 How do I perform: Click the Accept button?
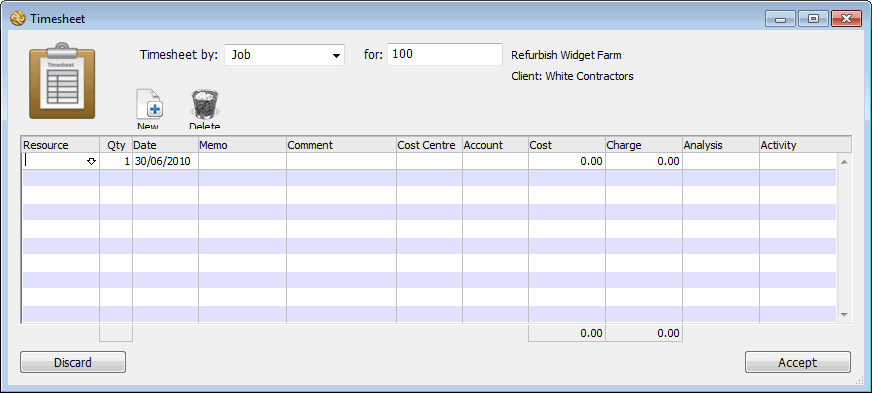[797, 362]
